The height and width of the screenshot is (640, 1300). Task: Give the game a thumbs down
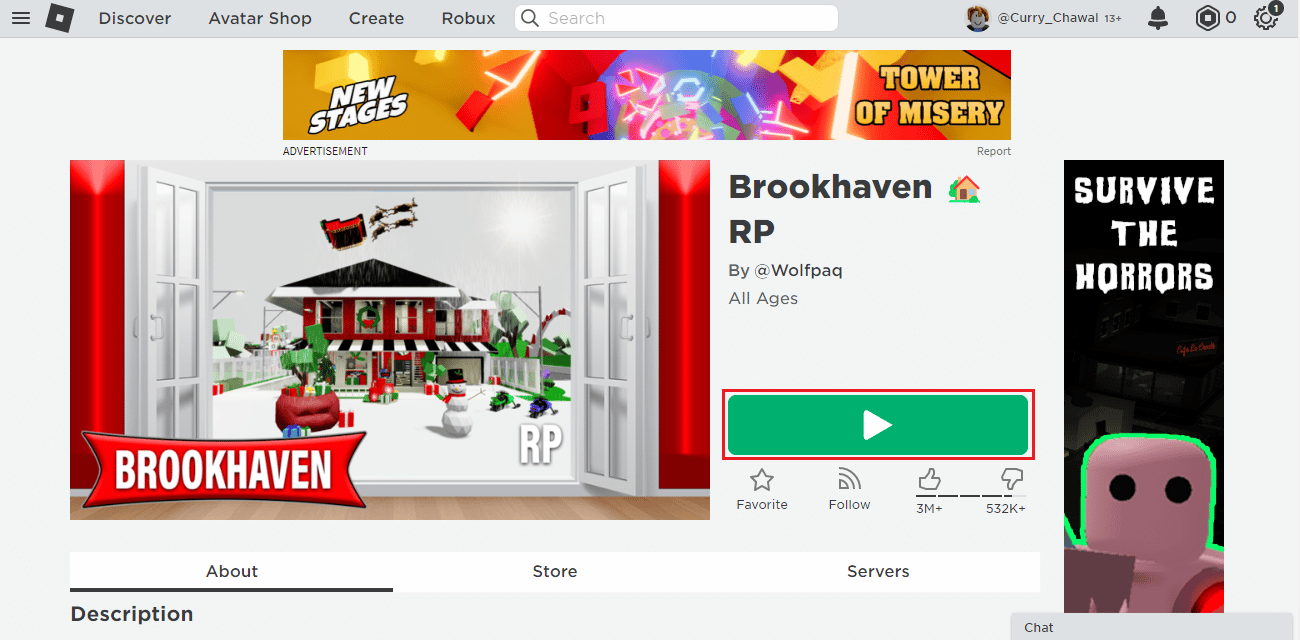pyautogui.click(x=1012, y=480)
